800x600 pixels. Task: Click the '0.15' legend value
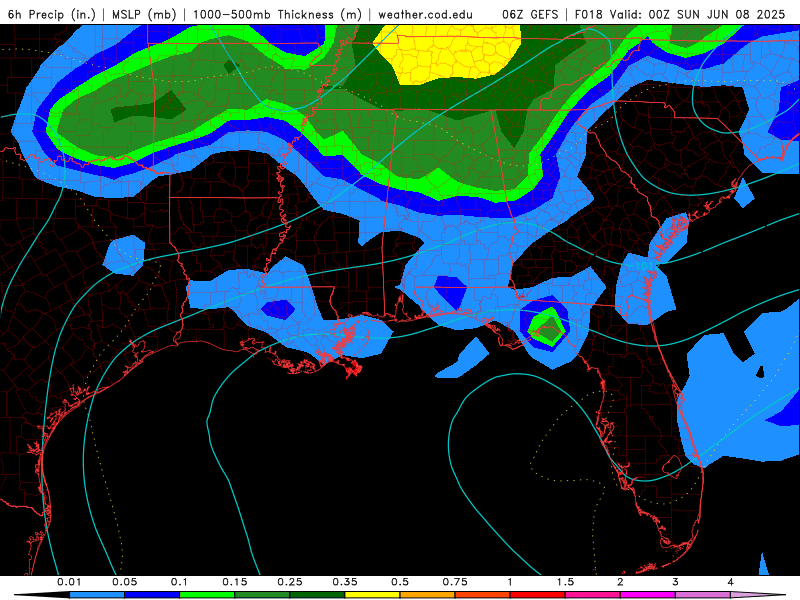pyautogui.click(x=235, y=582)
